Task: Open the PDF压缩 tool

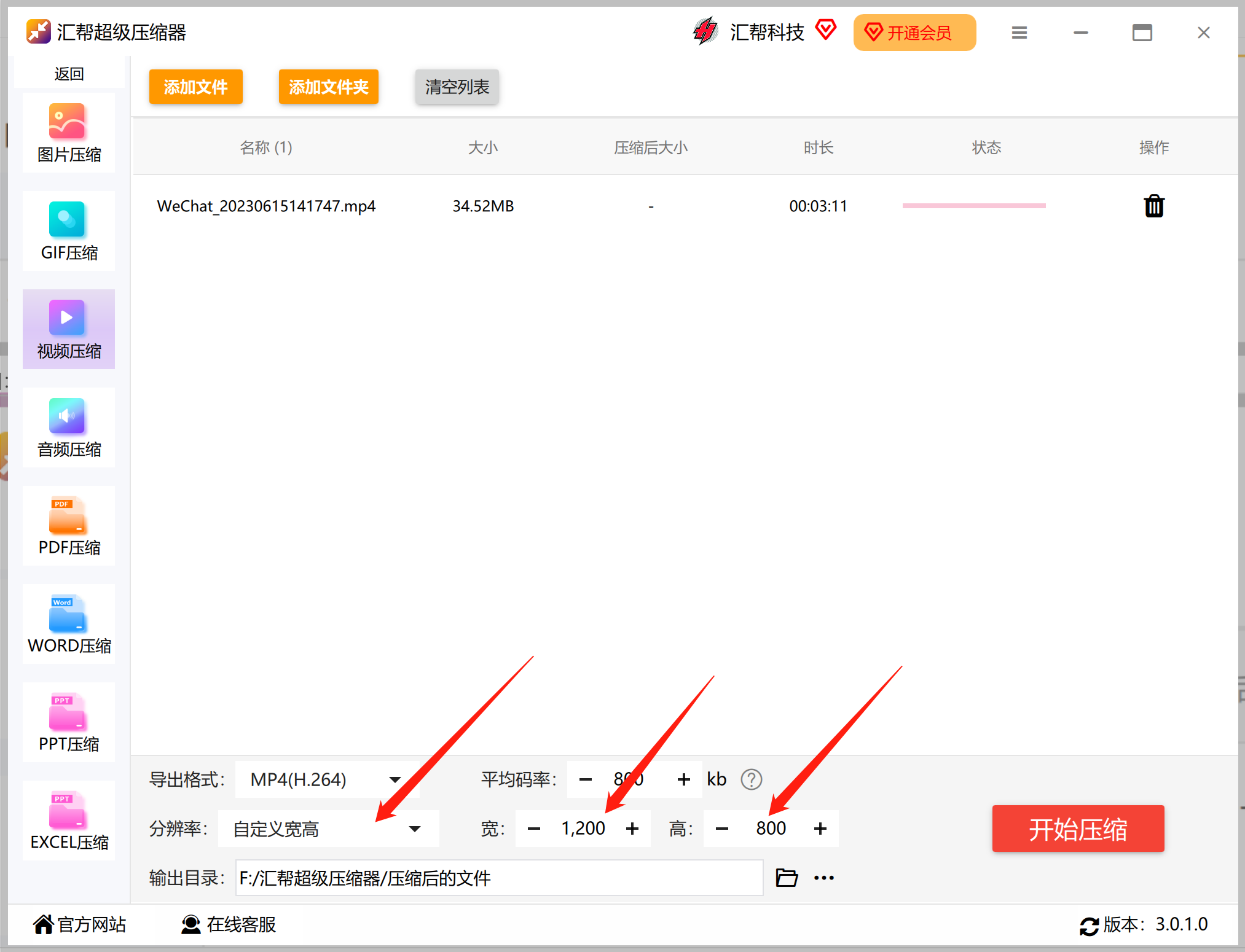Action: click(x=69, y=526)
